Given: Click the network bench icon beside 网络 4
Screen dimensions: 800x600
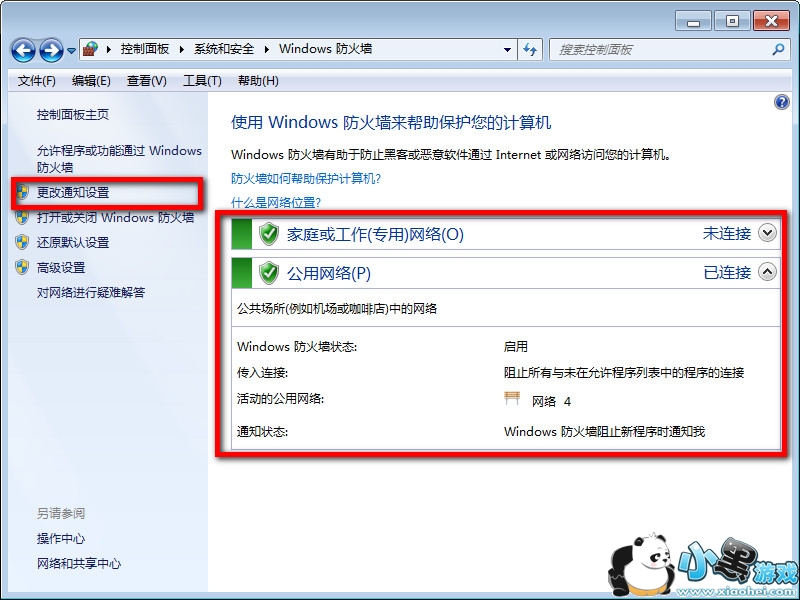Looking at the screenshot, I should pyautogui.click(x=512, y=398).
